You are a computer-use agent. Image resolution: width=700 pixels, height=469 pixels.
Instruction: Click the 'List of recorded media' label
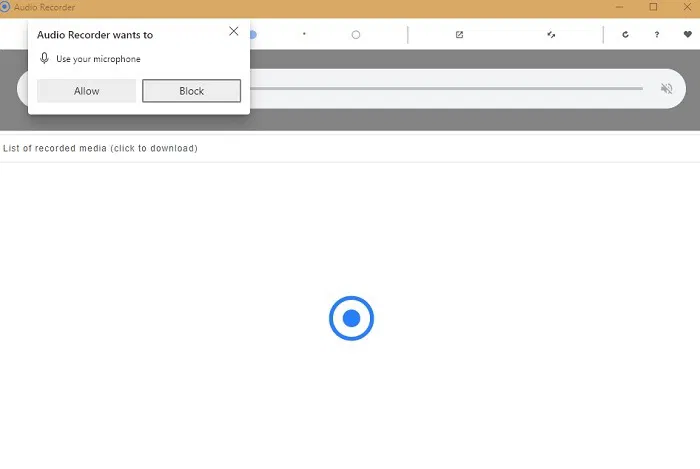click(100, 148)
